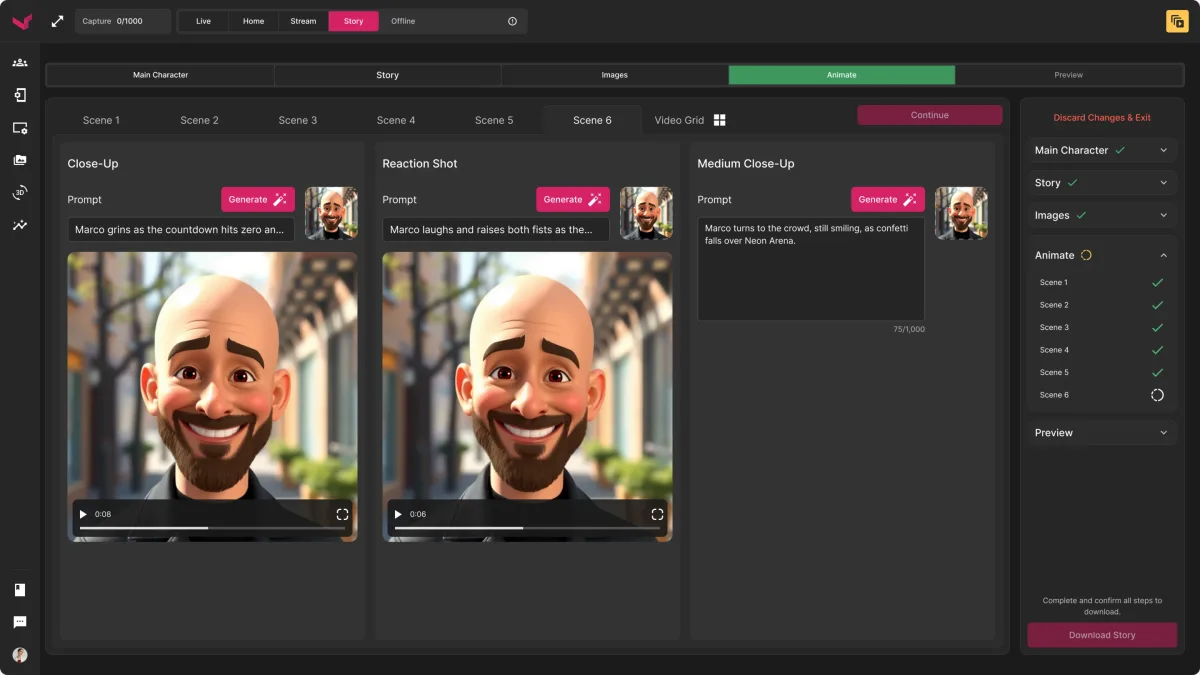1200x675 pixels.
Task: Go to the Animate step
Action: pyautogui.click(x=842, y=75)
